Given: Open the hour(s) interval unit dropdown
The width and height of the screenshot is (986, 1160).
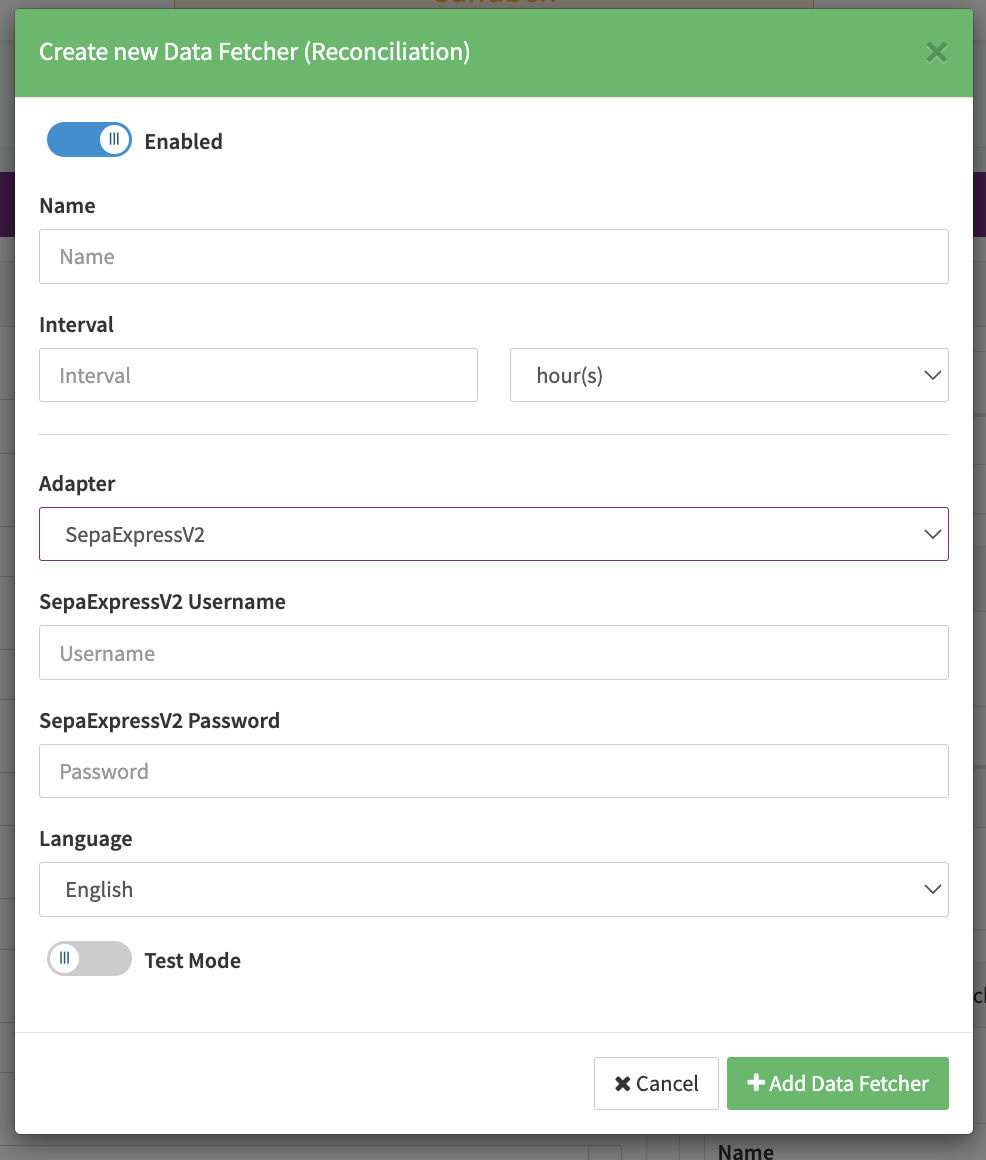Looking at the screenshot, I should tap(728, 376).
